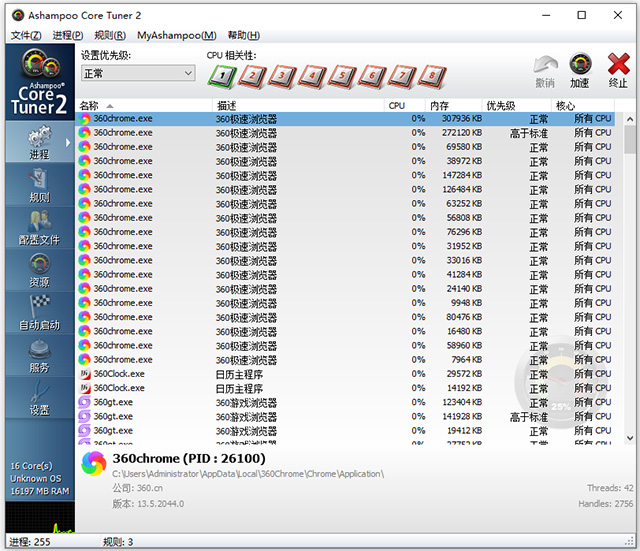Click the 360Clock.exe calendar icon in 29572 KB row
This screenshot has width=640, height=551.
pos(84,374)
